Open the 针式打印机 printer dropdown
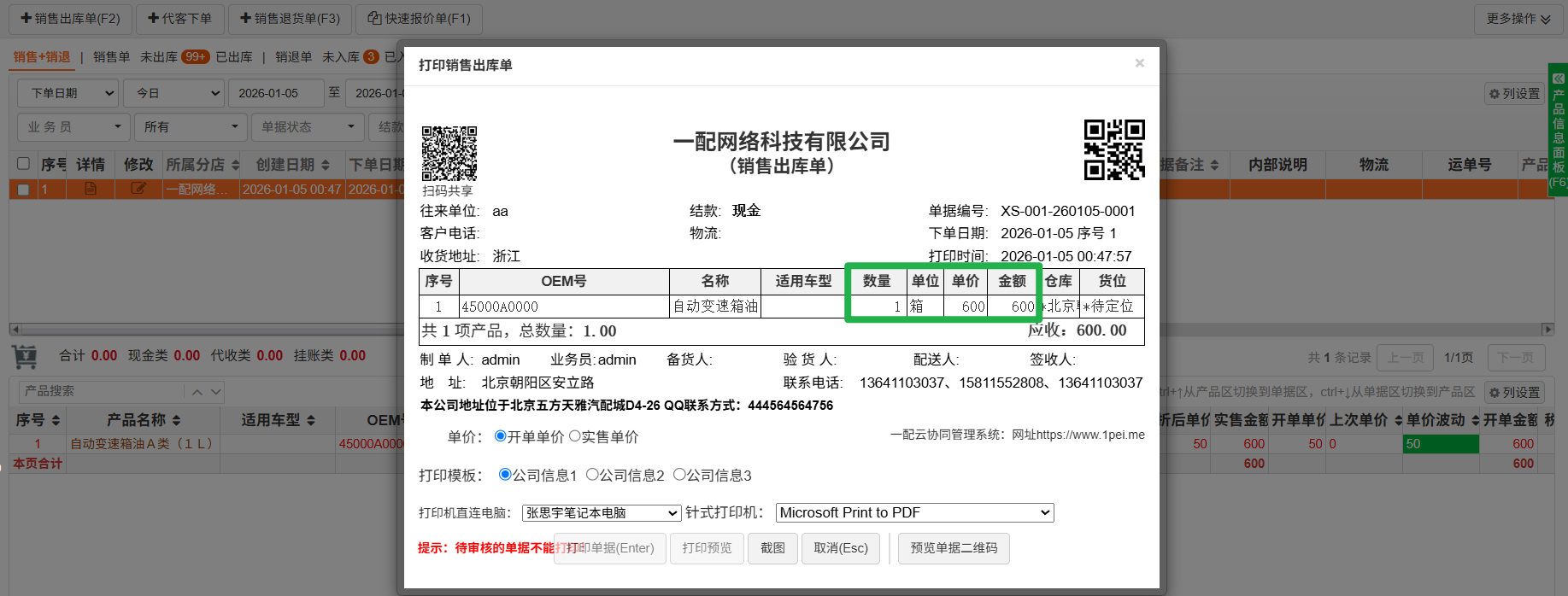 click(x=914, y=513)
